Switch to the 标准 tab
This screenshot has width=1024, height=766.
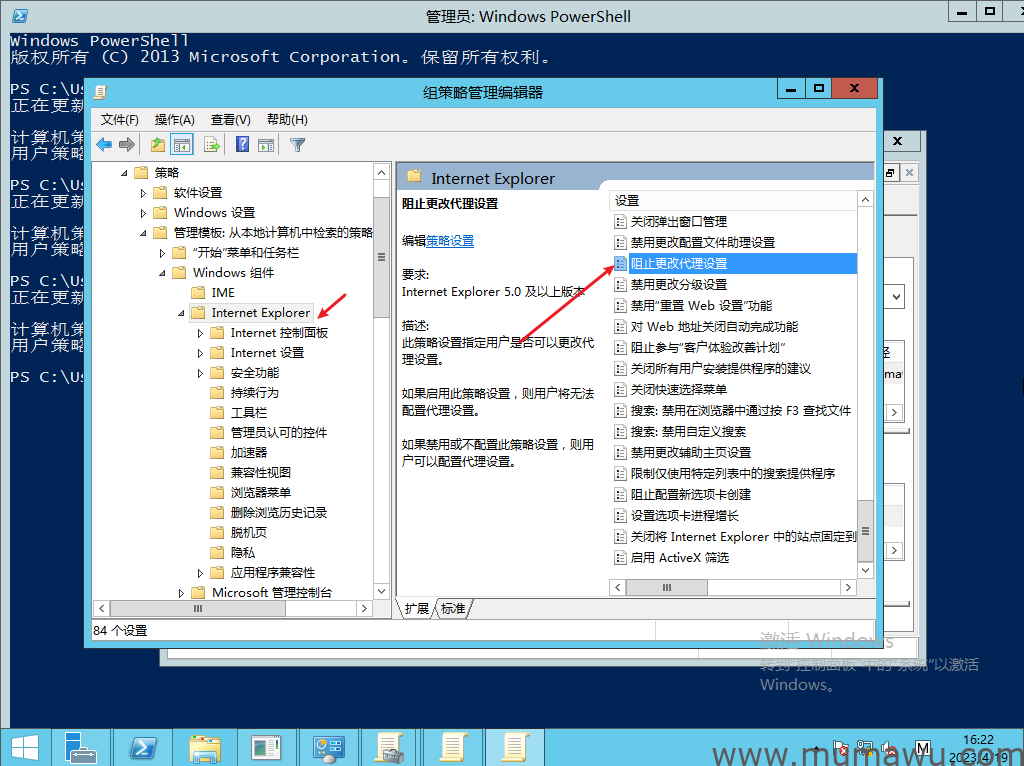pos(453,608)
